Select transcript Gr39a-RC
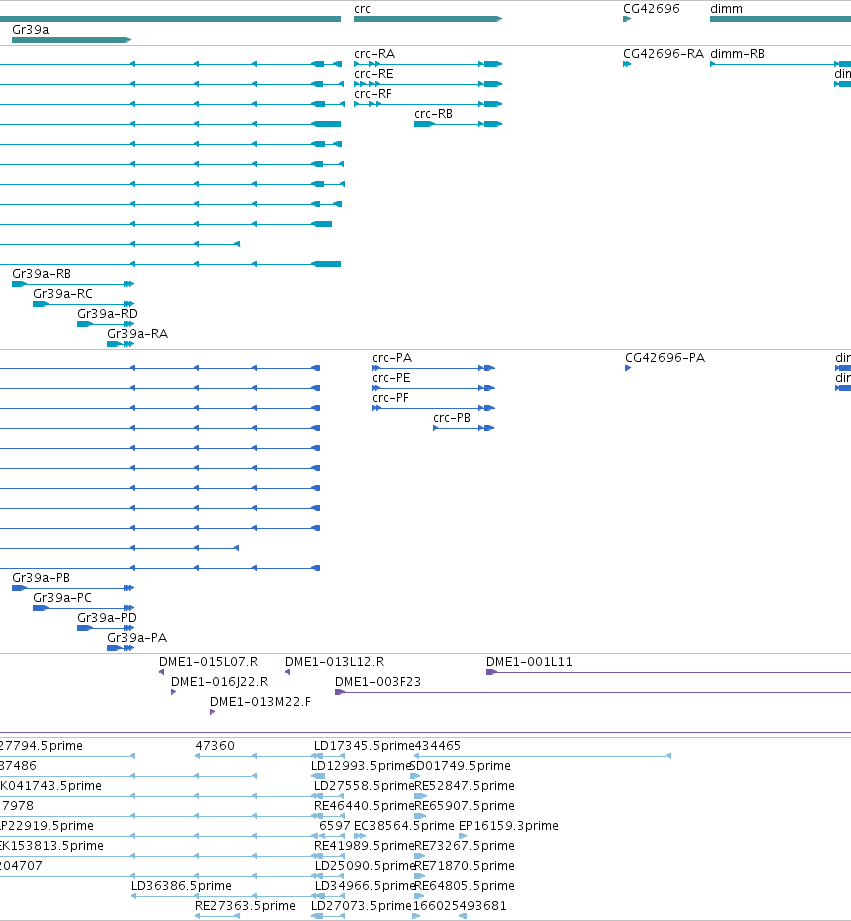The width and height of the screenshot is (851, 921). coord(83,304)
